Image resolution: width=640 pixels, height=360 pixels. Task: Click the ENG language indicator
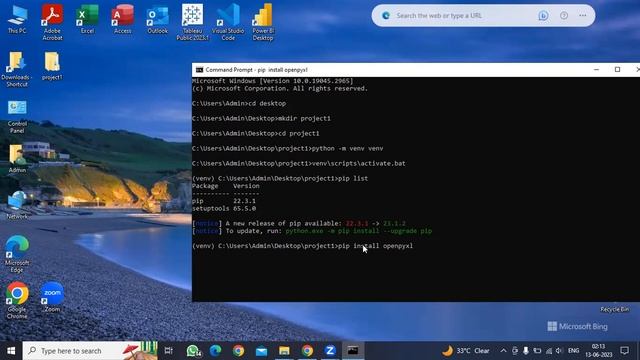pos(573,351)
